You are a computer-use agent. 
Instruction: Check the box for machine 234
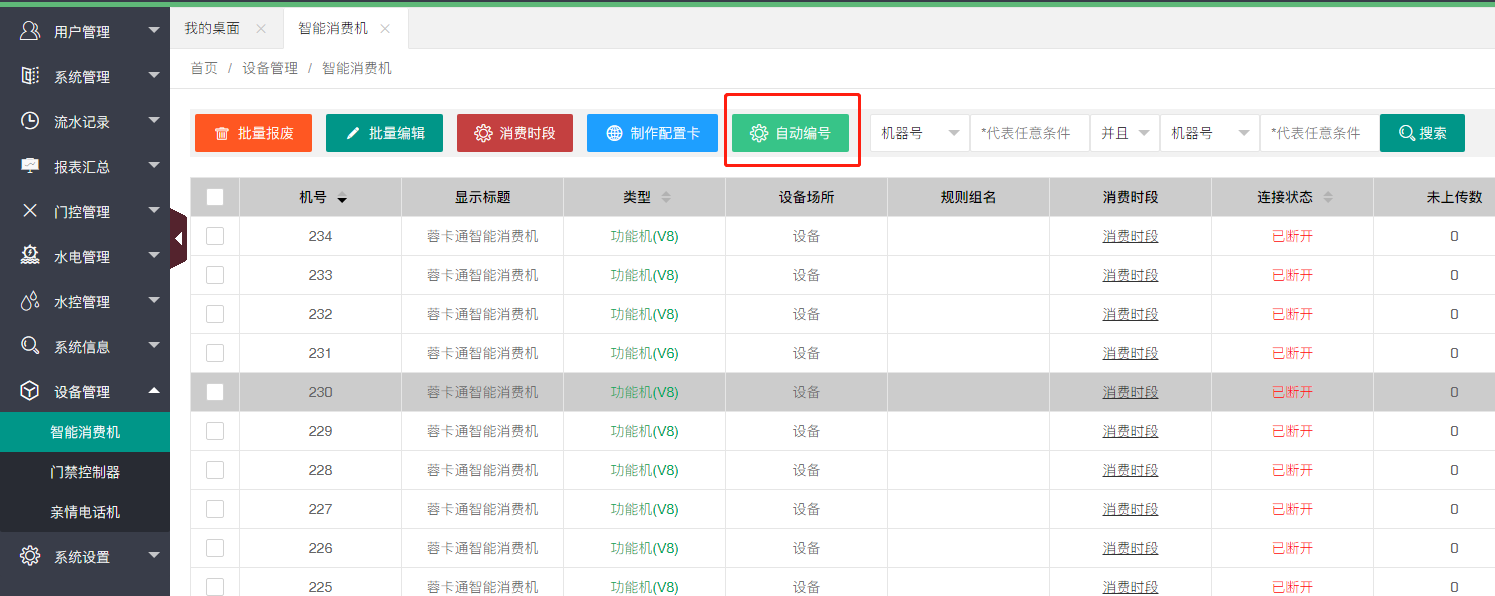215,236
